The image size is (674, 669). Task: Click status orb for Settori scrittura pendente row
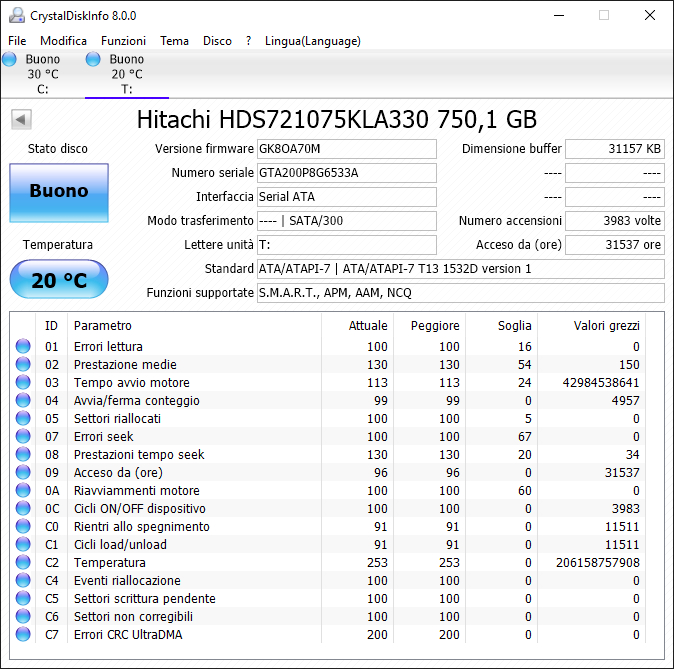tap(23, 598)
